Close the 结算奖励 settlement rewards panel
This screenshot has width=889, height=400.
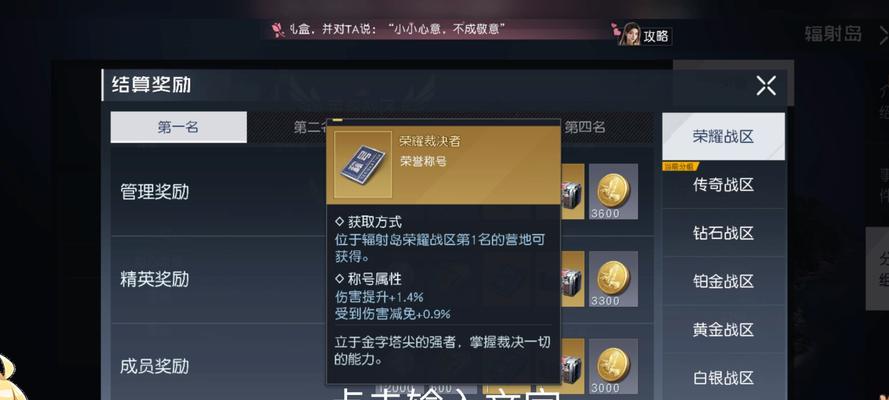tap(765, 86)
